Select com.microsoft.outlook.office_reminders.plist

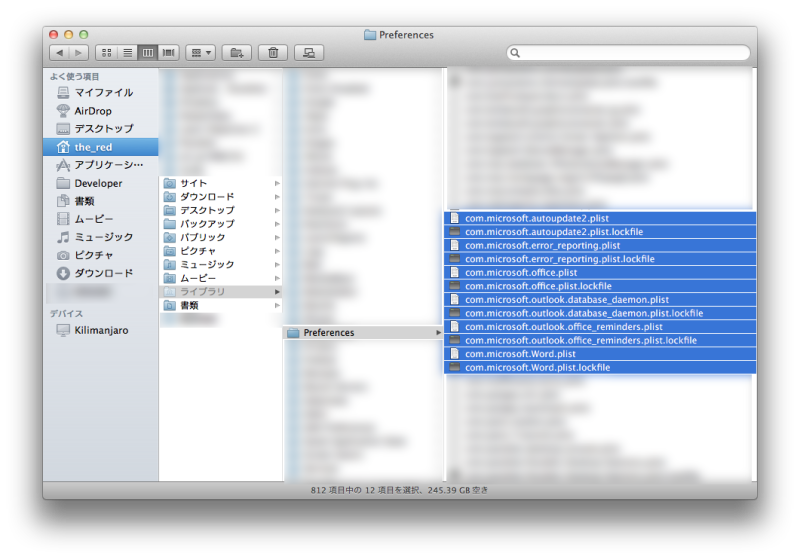click(600, 326)
